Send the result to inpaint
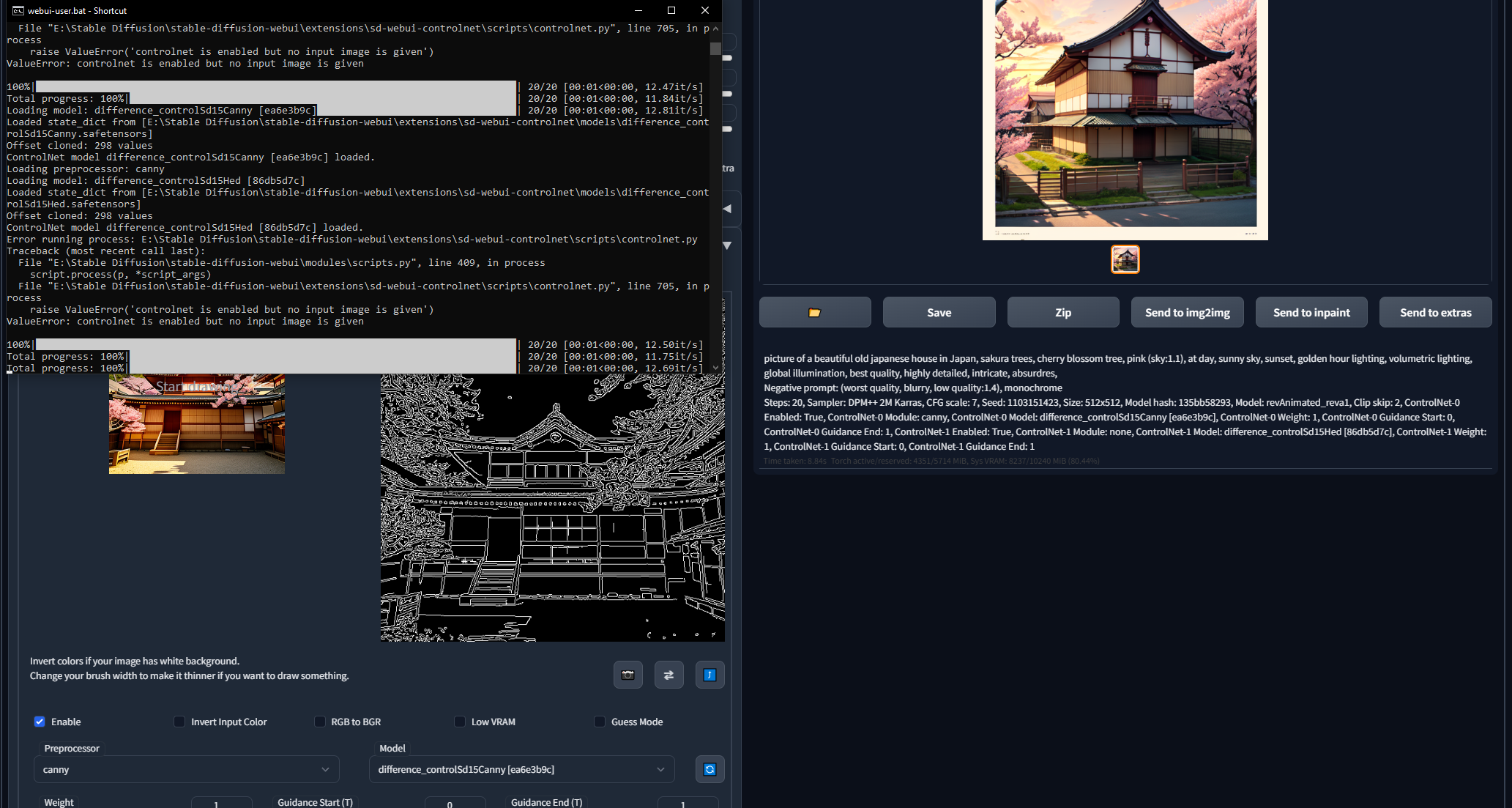 (1311, 312)
